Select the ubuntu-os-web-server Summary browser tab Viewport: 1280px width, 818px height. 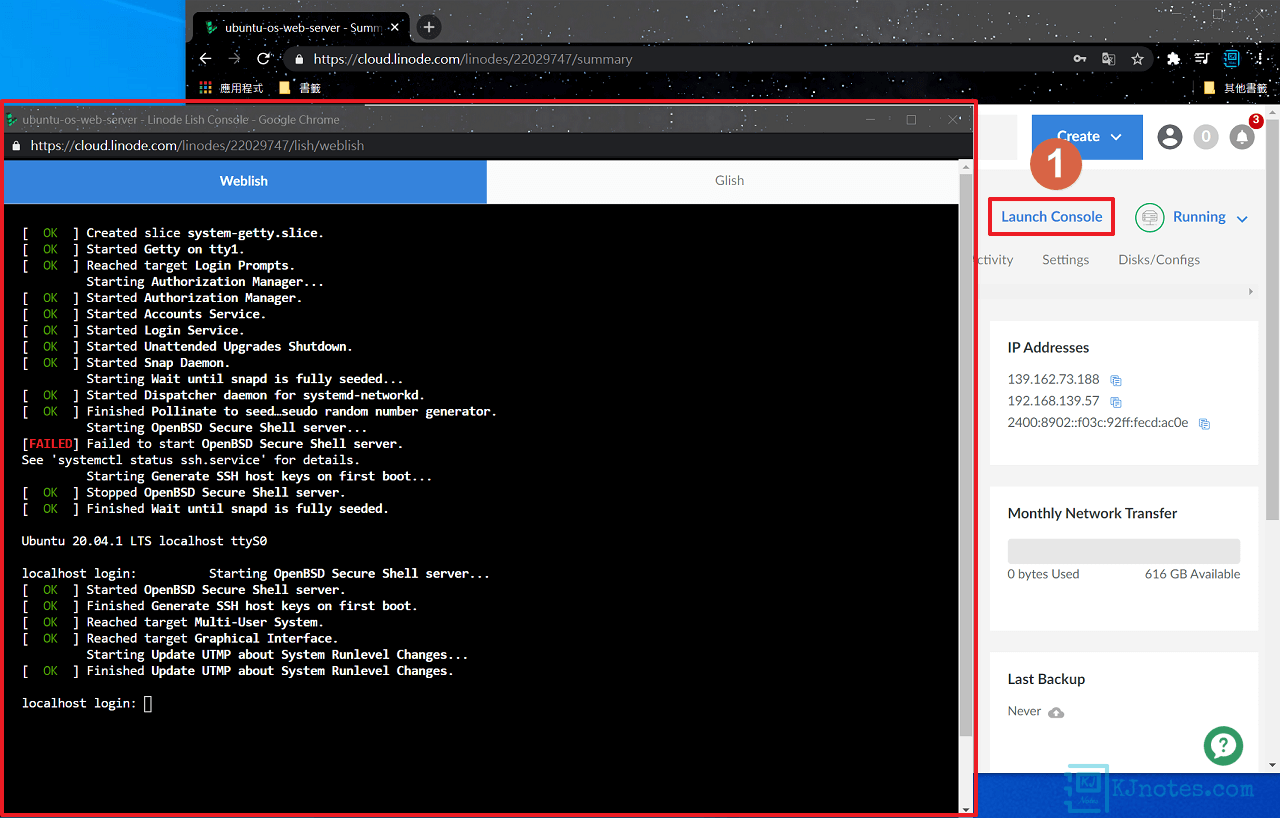click(300, 28)
